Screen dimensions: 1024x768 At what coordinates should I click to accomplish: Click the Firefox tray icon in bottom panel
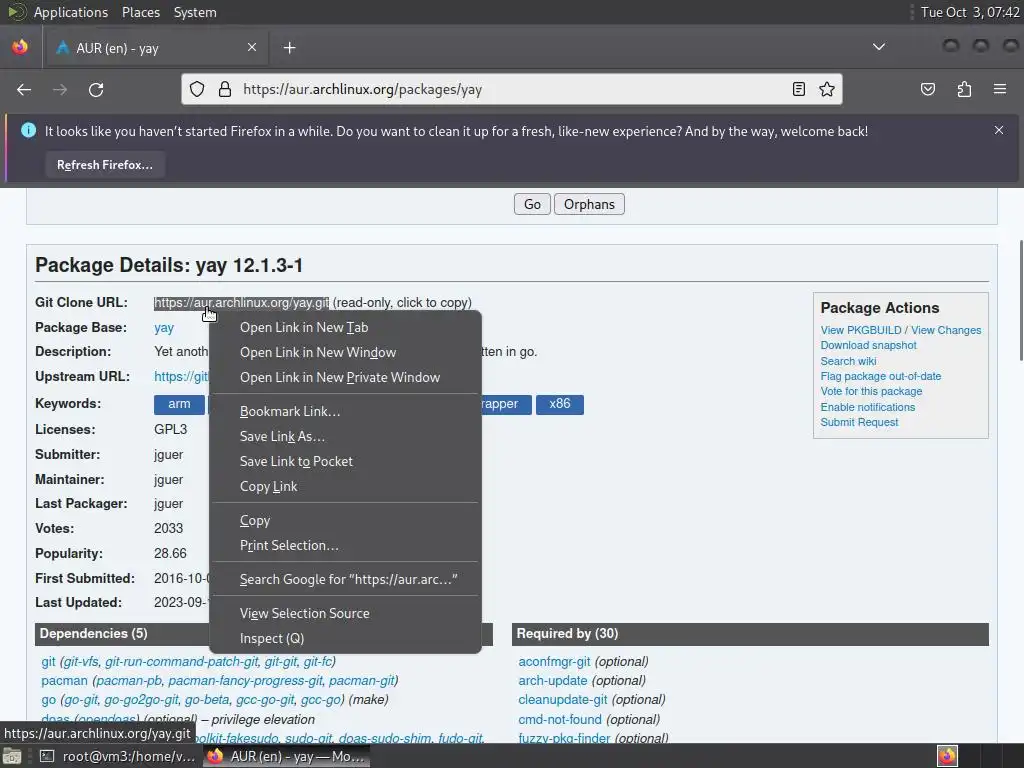click(947, 756)
